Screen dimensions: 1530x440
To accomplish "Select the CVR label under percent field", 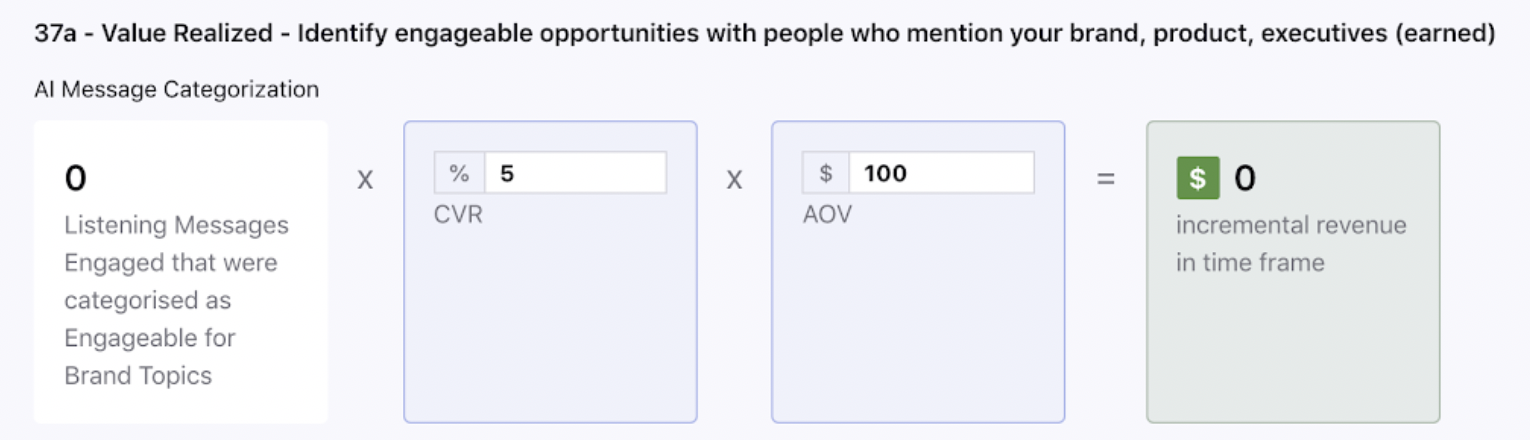I will (458, 214).
